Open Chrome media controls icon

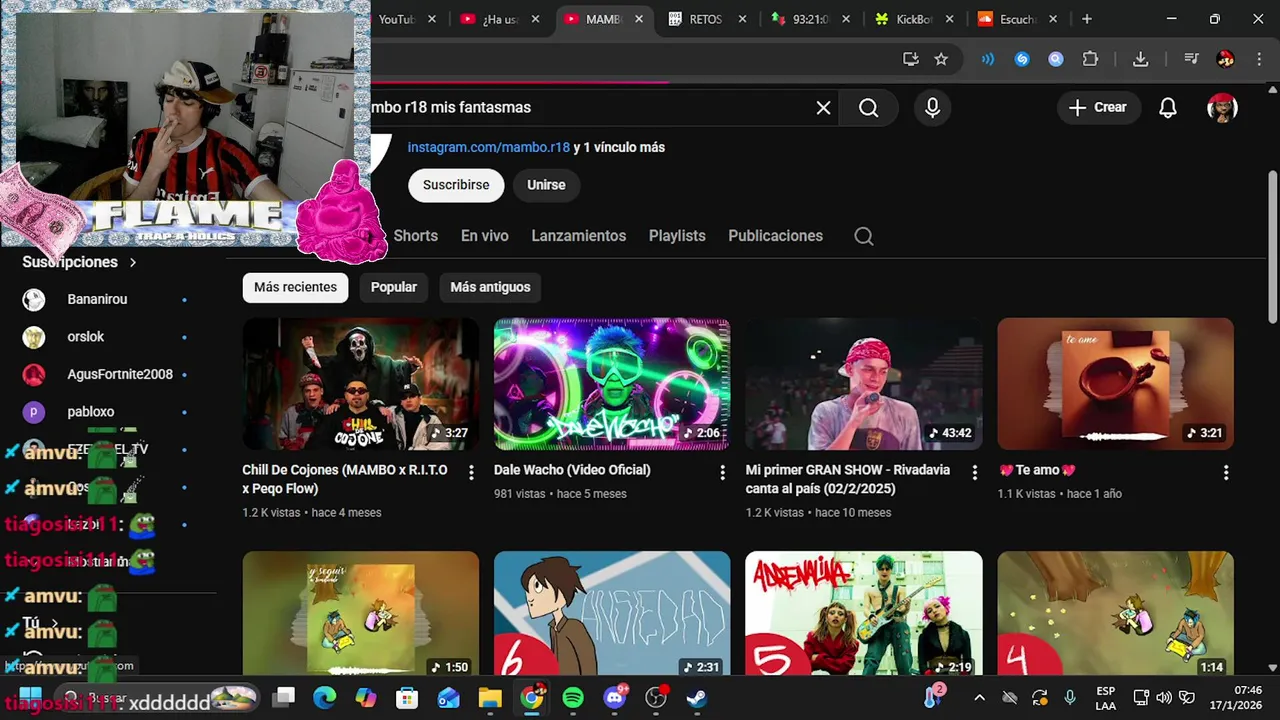(1191, 59)
